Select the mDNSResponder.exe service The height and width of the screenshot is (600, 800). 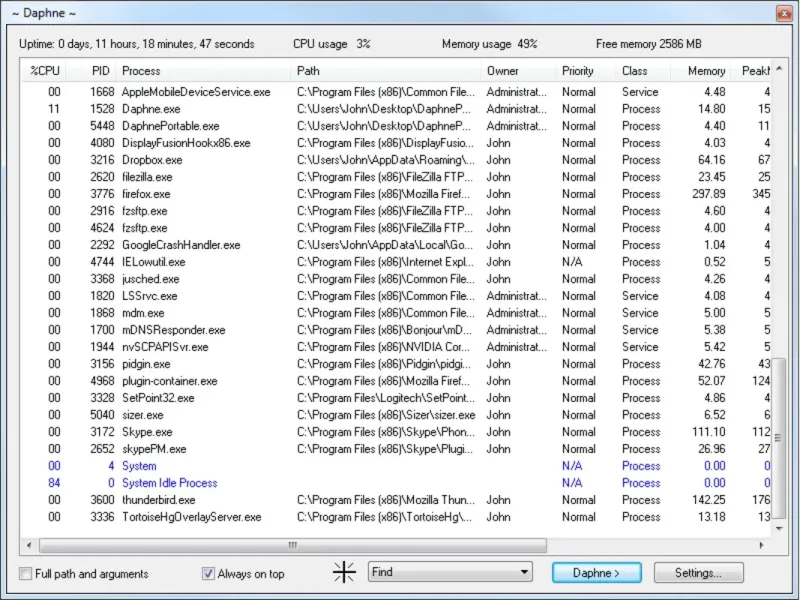pyautogui.click(x=395, y=330)
